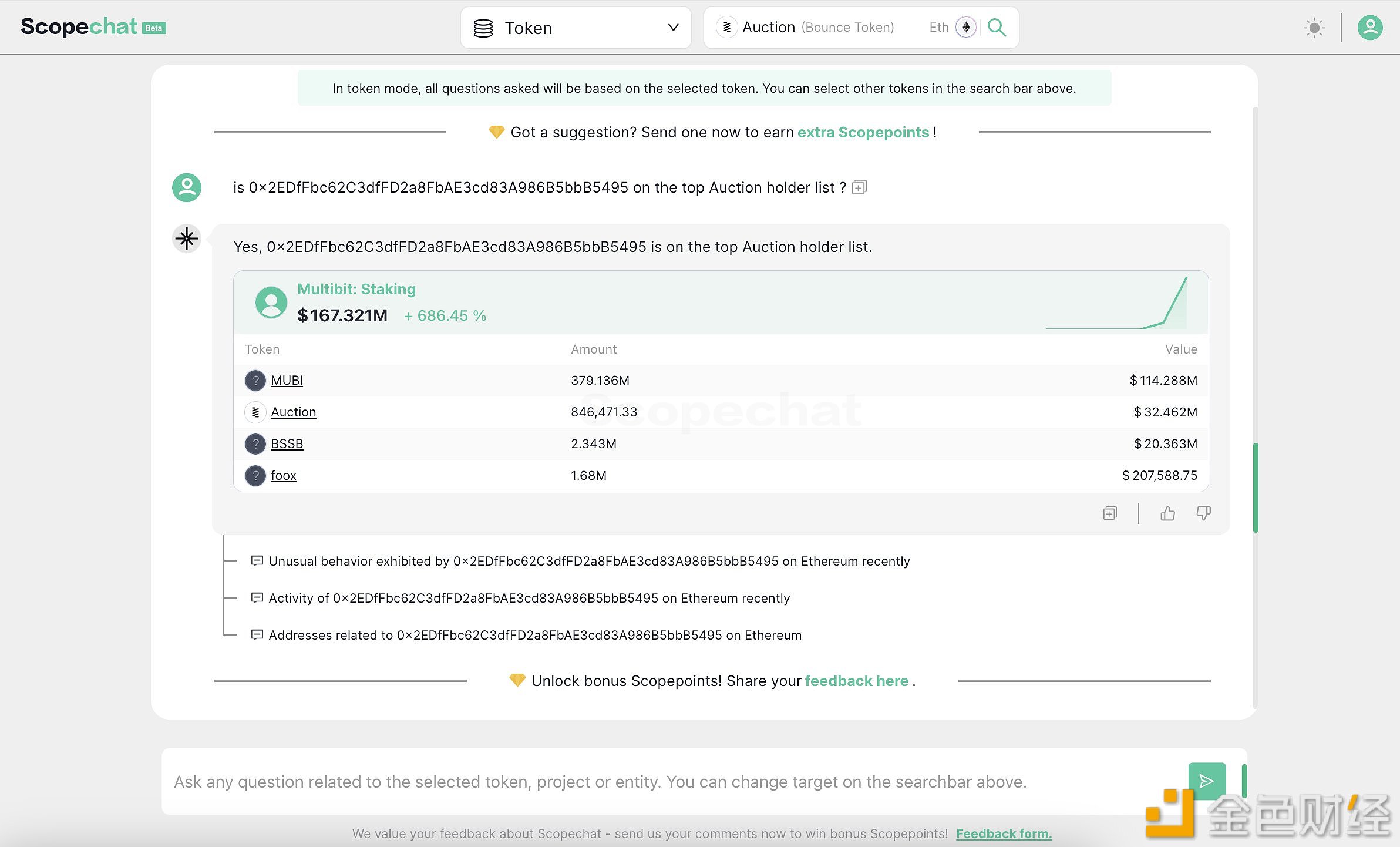This screenshot has height=847, width=1400.
Task: Copy the assistant answer with copy icon
Action: pyautogui.click(x=1110, y=513)
